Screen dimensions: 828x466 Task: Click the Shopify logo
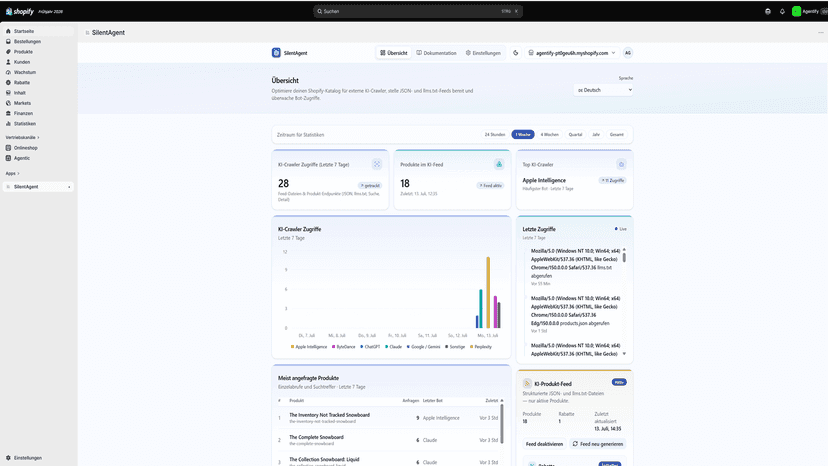point(20,11)
